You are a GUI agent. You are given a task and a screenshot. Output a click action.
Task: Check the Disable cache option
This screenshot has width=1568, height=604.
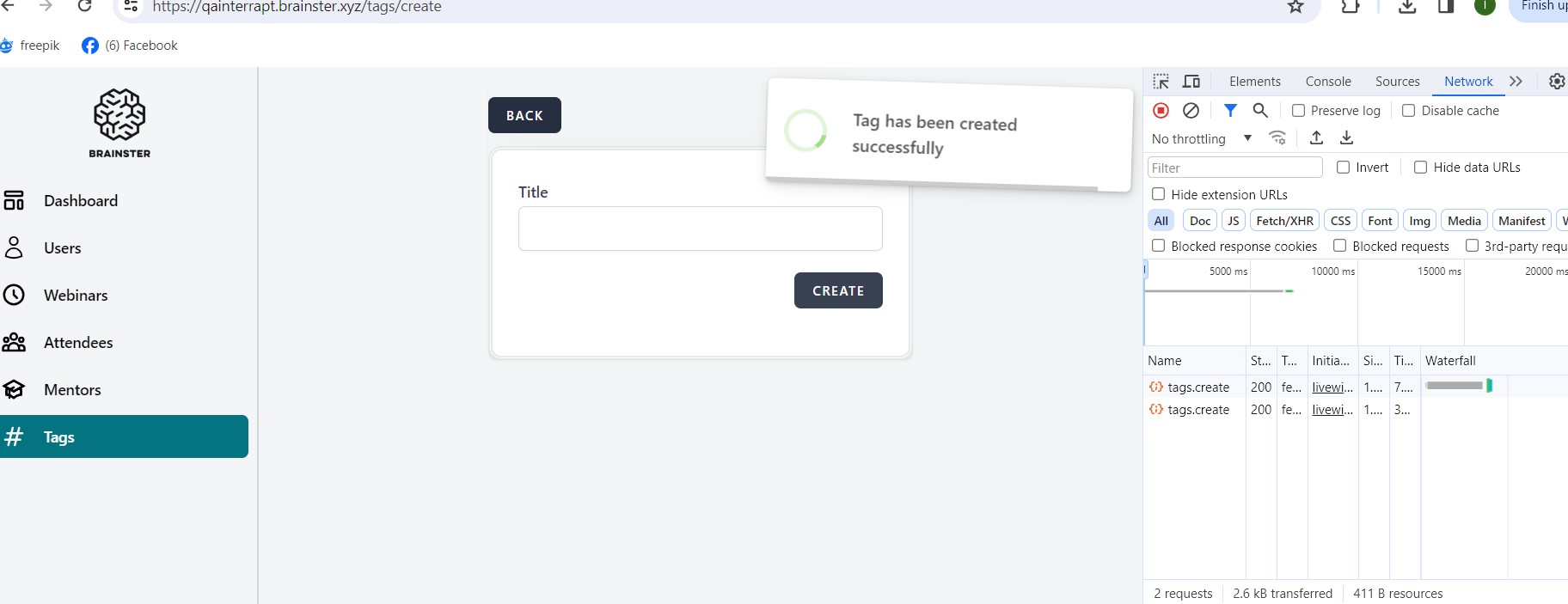click(1409, 111)
